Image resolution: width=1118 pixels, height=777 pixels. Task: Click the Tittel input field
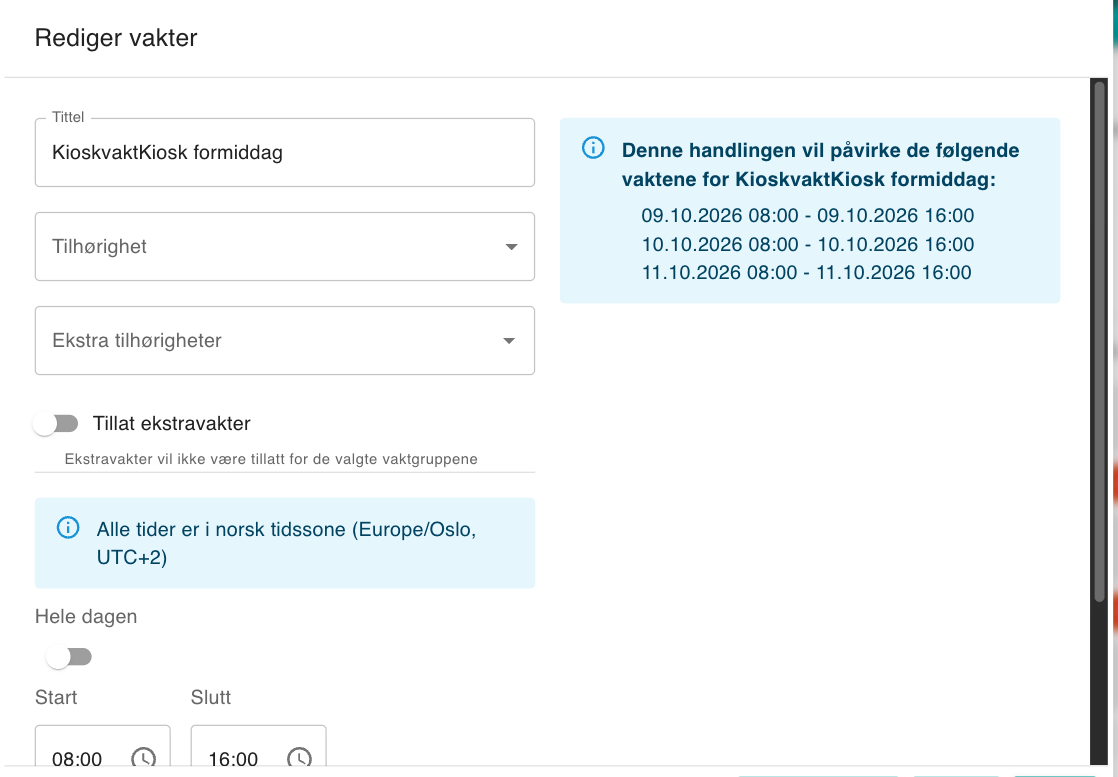click(284, 153)
